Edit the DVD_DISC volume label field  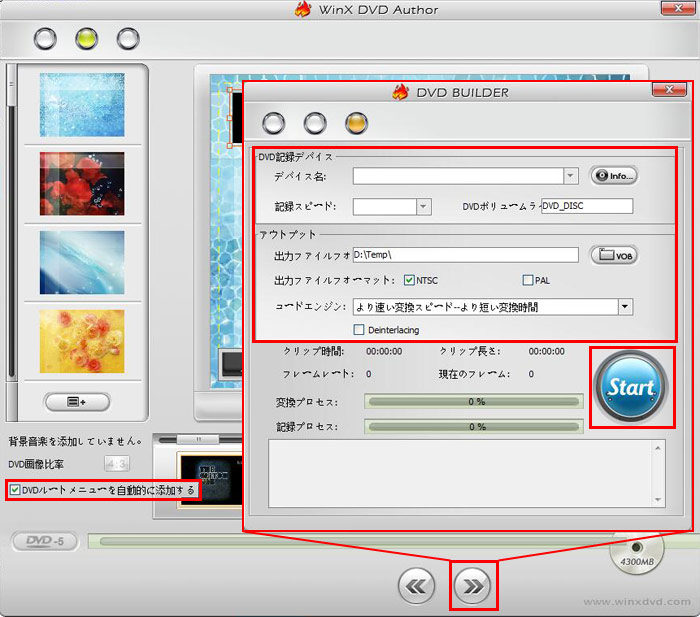point(587,206)
